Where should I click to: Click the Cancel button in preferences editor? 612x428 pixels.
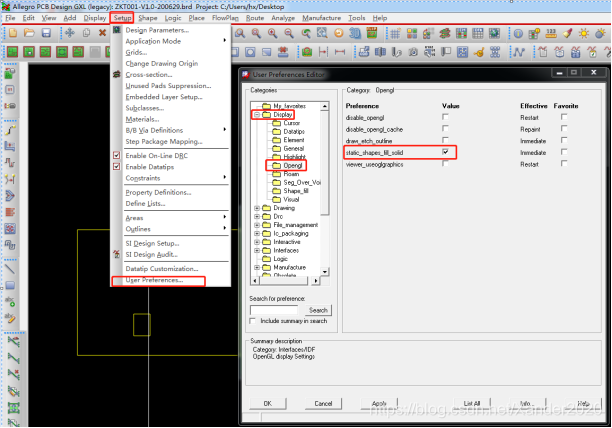[x=323, y=403]
